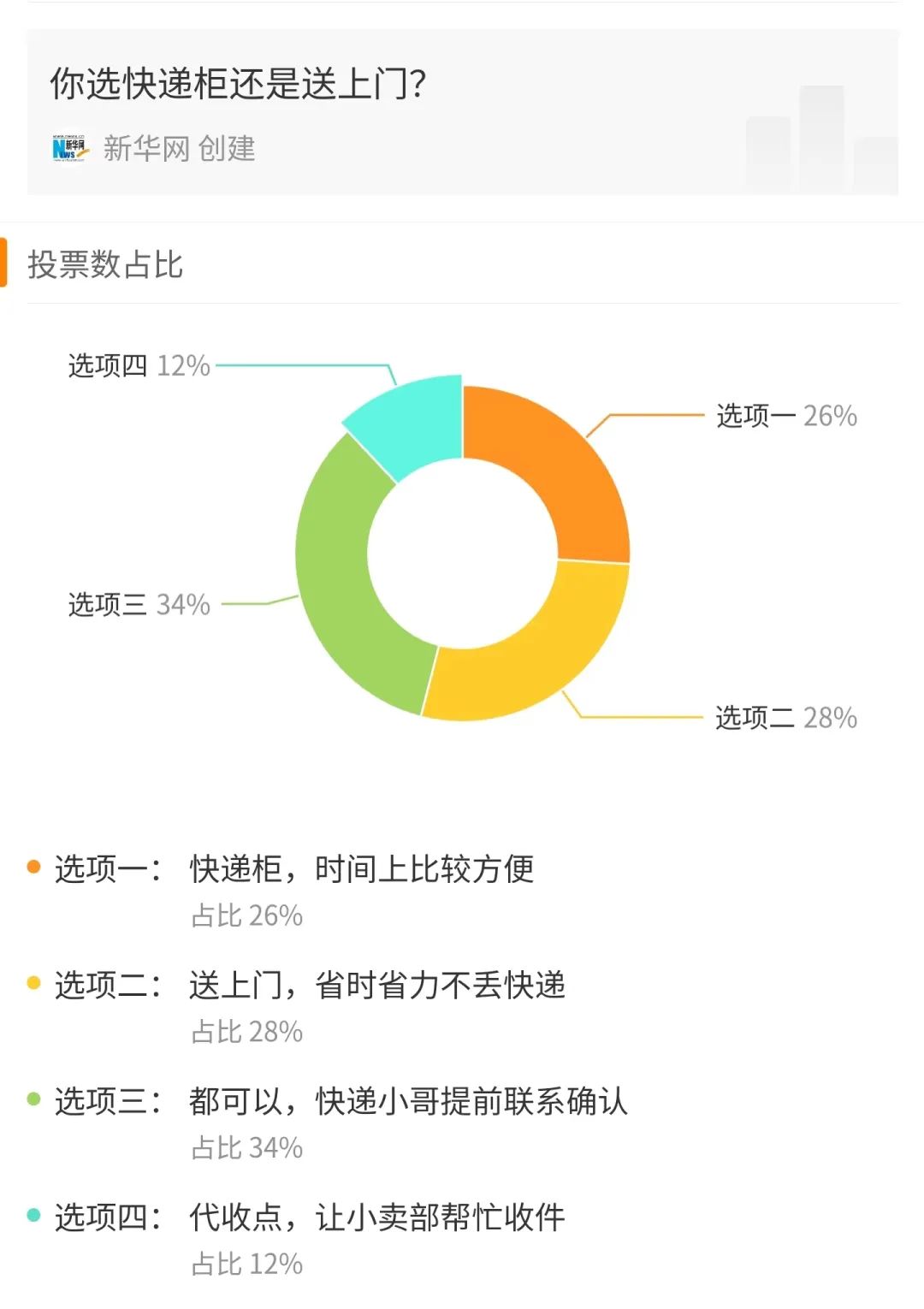Image resolution: width=924 pixels, height=1309 pixels.
Task: Click the orange legend dot for 选项一
Action: 34,867
